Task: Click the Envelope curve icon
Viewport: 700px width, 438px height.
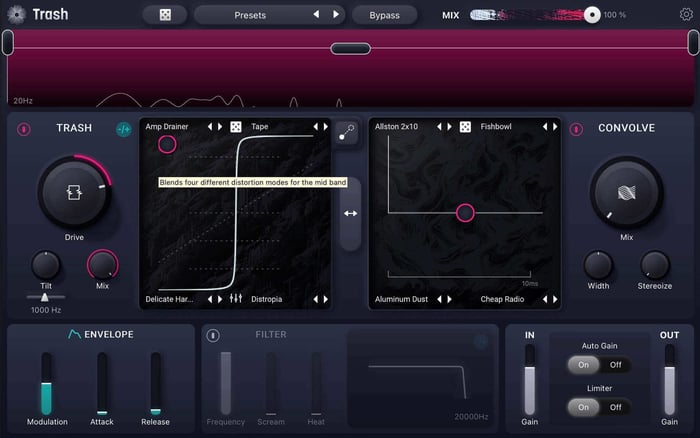Action: [74, 334]
